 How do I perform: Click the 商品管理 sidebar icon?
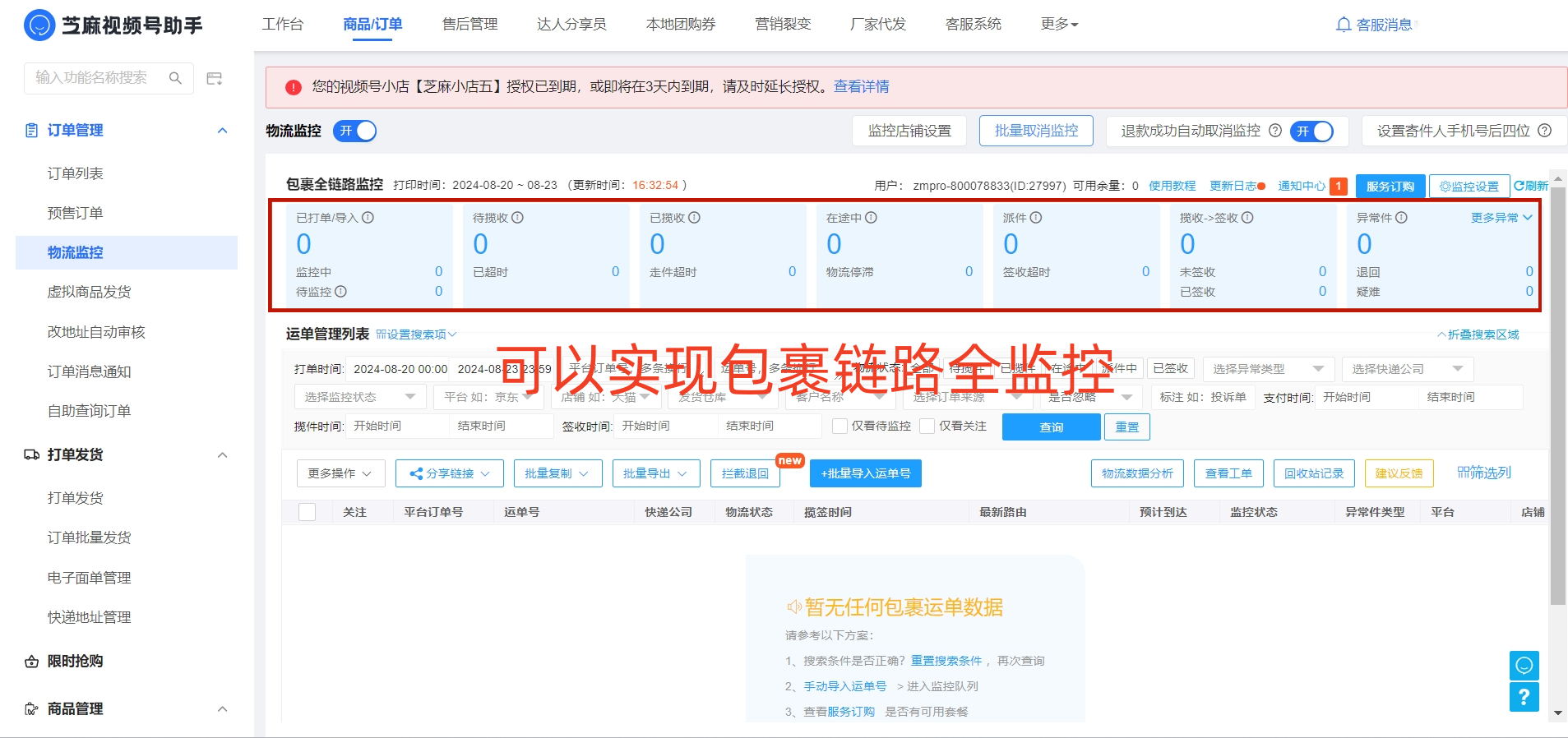pyautogui.click(x=31, y=709)
